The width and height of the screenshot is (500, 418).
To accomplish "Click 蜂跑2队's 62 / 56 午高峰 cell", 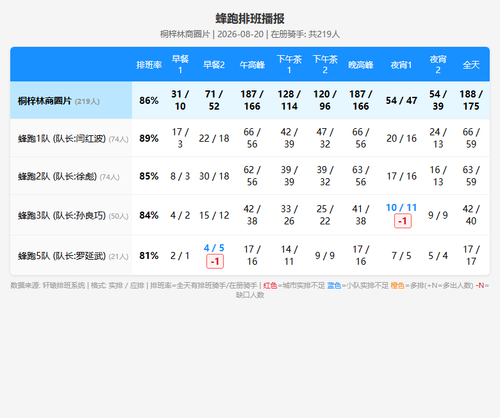I will [x=252, y=176].
